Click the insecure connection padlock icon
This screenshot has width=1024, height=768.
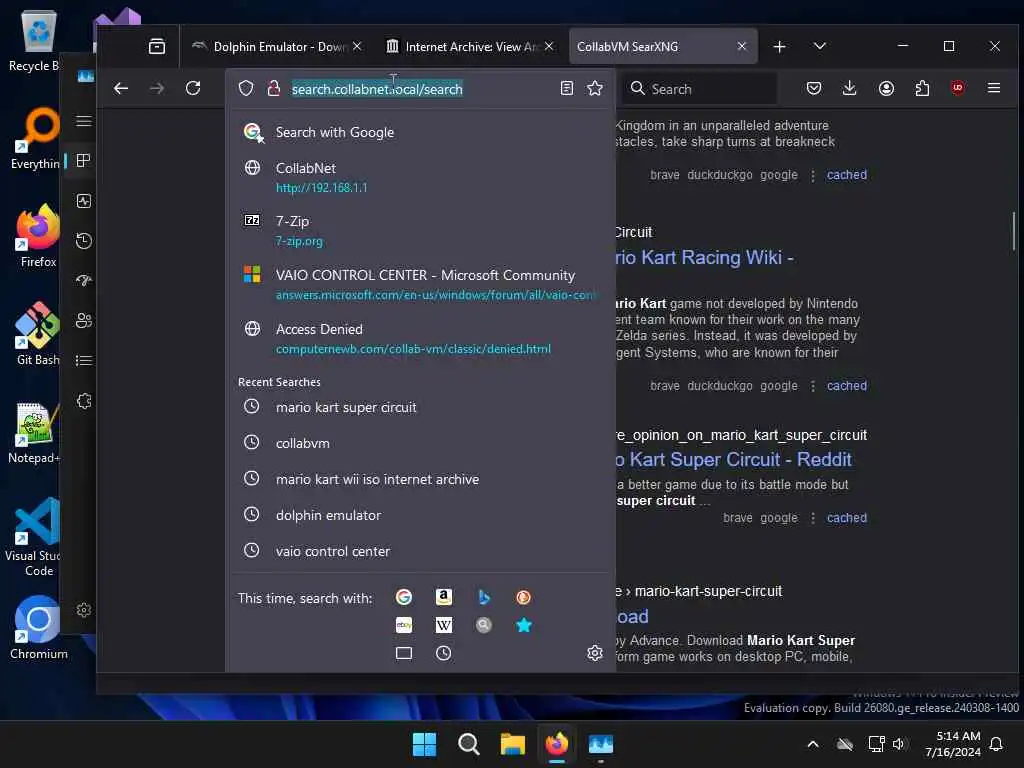(x=274, y=88)
